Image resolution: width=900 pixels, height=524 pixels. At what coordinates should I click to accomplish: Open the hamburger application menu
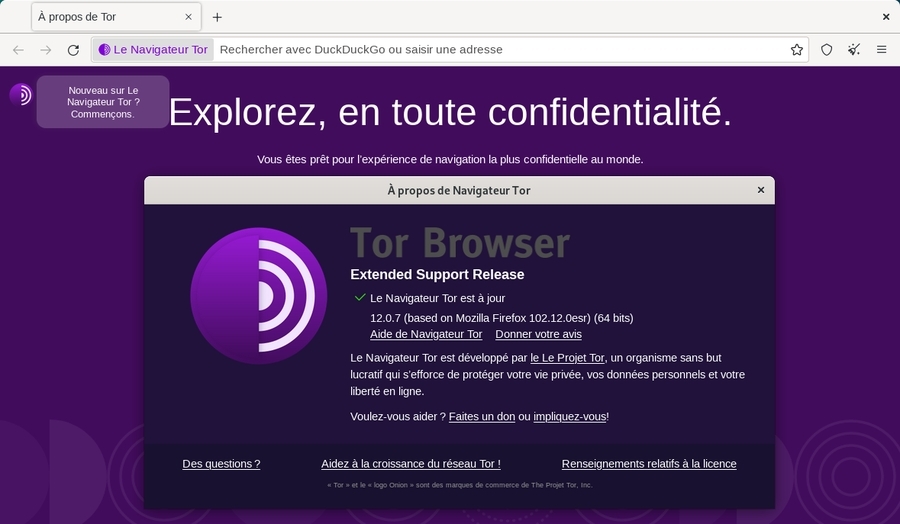point(882,50)
